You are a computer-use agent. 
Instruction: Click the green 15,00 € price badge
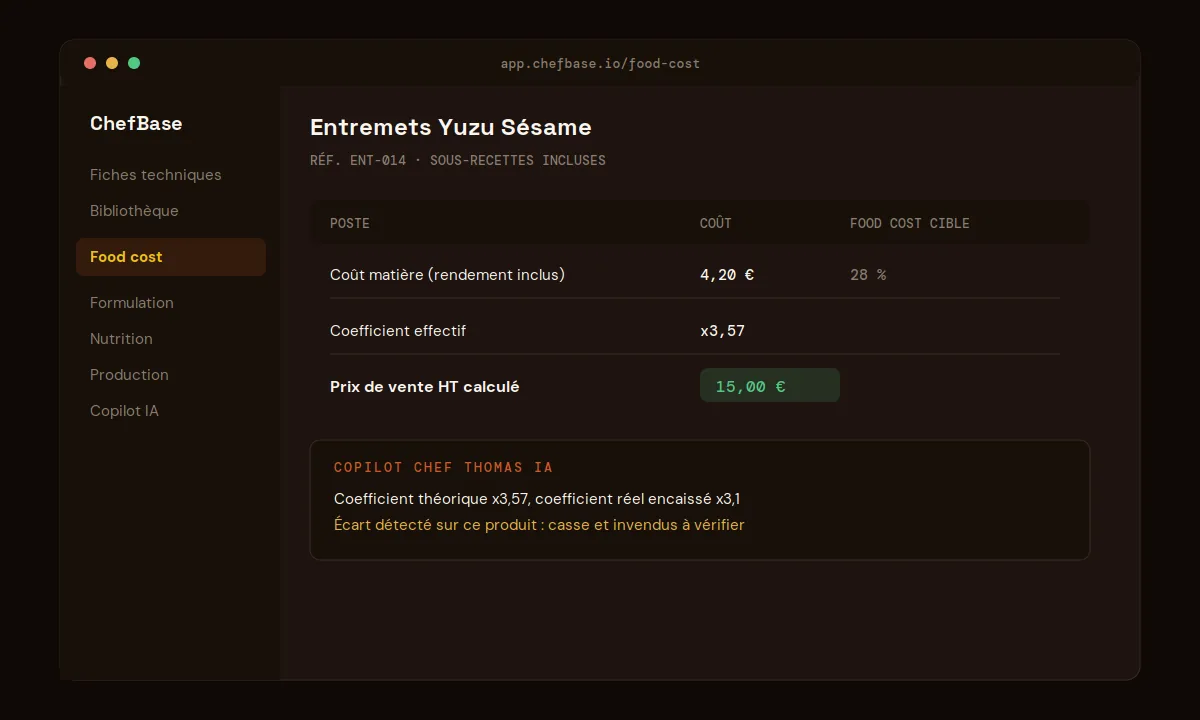click(770, 386)
